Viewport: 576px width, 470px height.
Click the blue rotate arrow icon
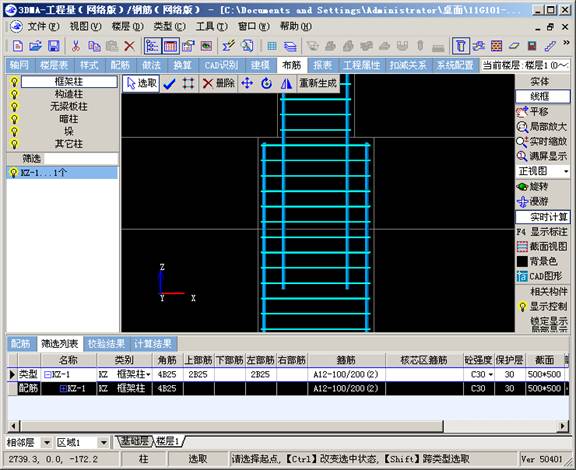[x=267, y=83]
